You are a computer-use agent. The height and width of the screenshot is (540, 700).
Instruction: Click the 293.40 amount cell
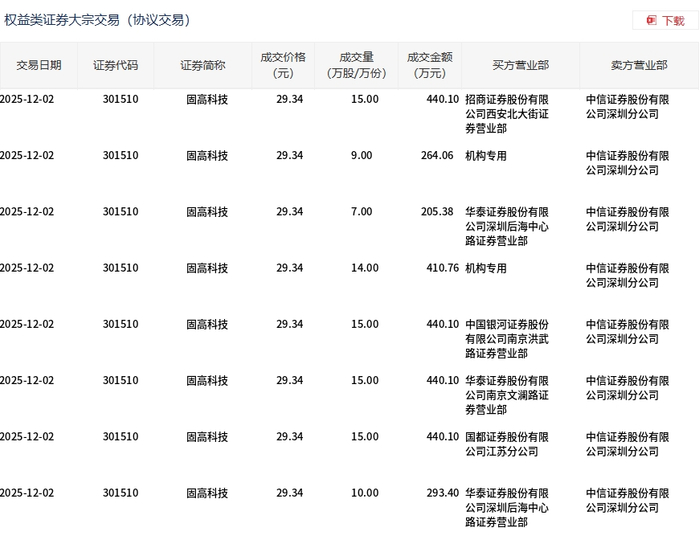point(442,493)
